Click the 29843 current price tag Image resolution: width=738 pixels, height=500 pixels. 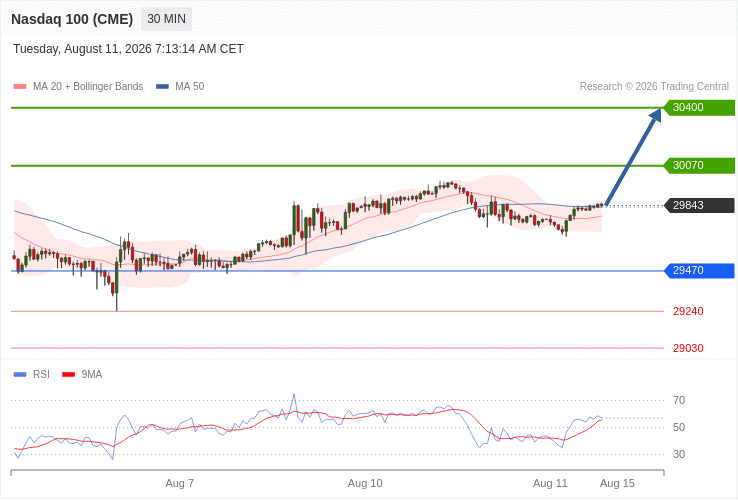(699, 205)
